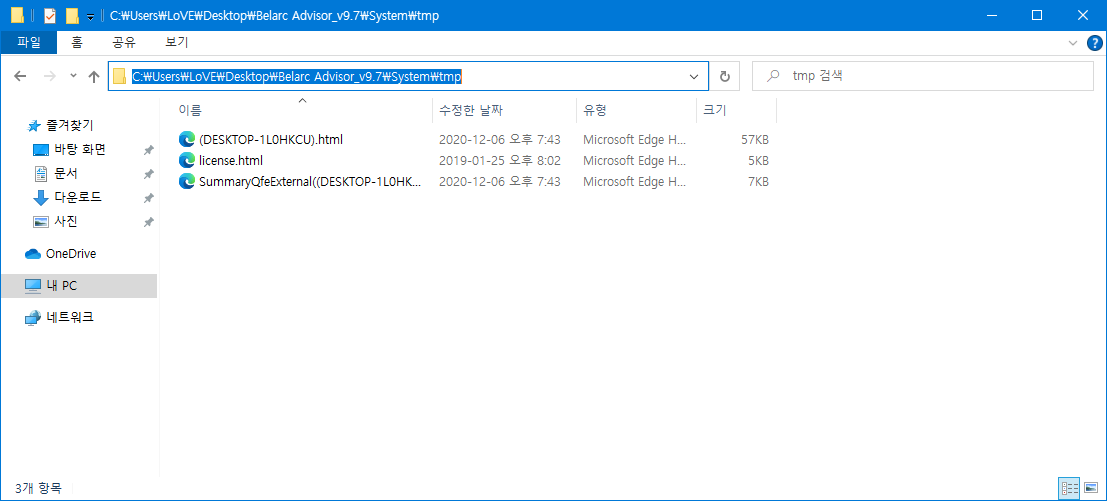1107x501 pixels.
Task: Refresh the folder view
Action: 724,76
